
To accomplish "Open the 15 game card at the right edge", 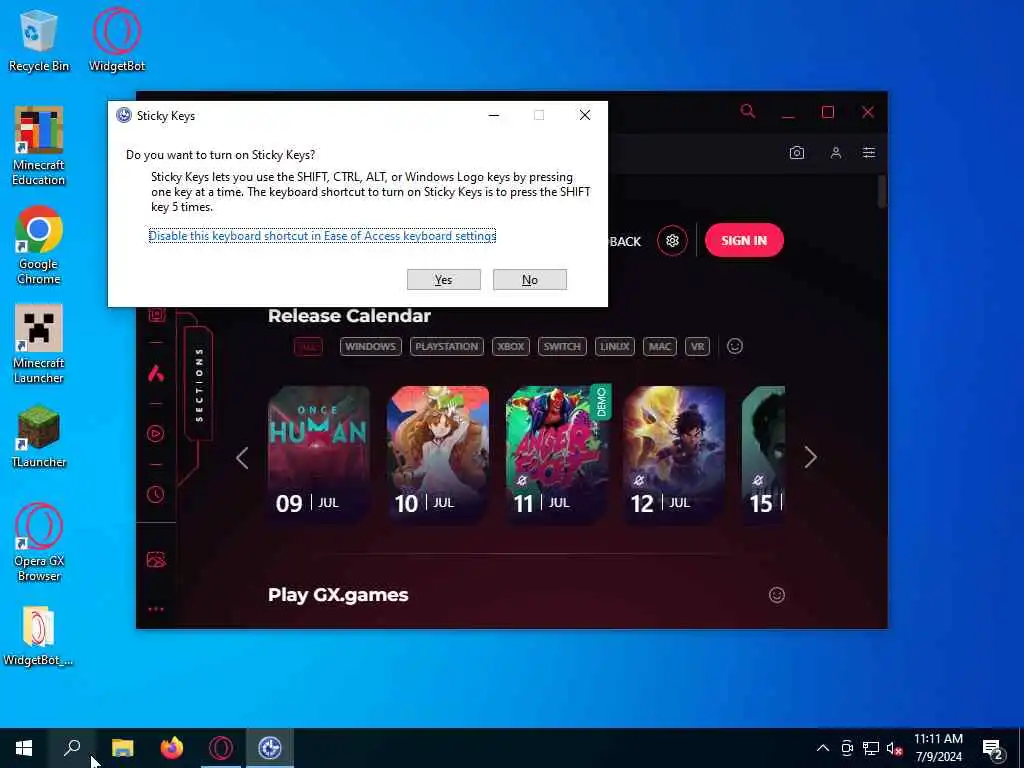I will pos(763,454).
